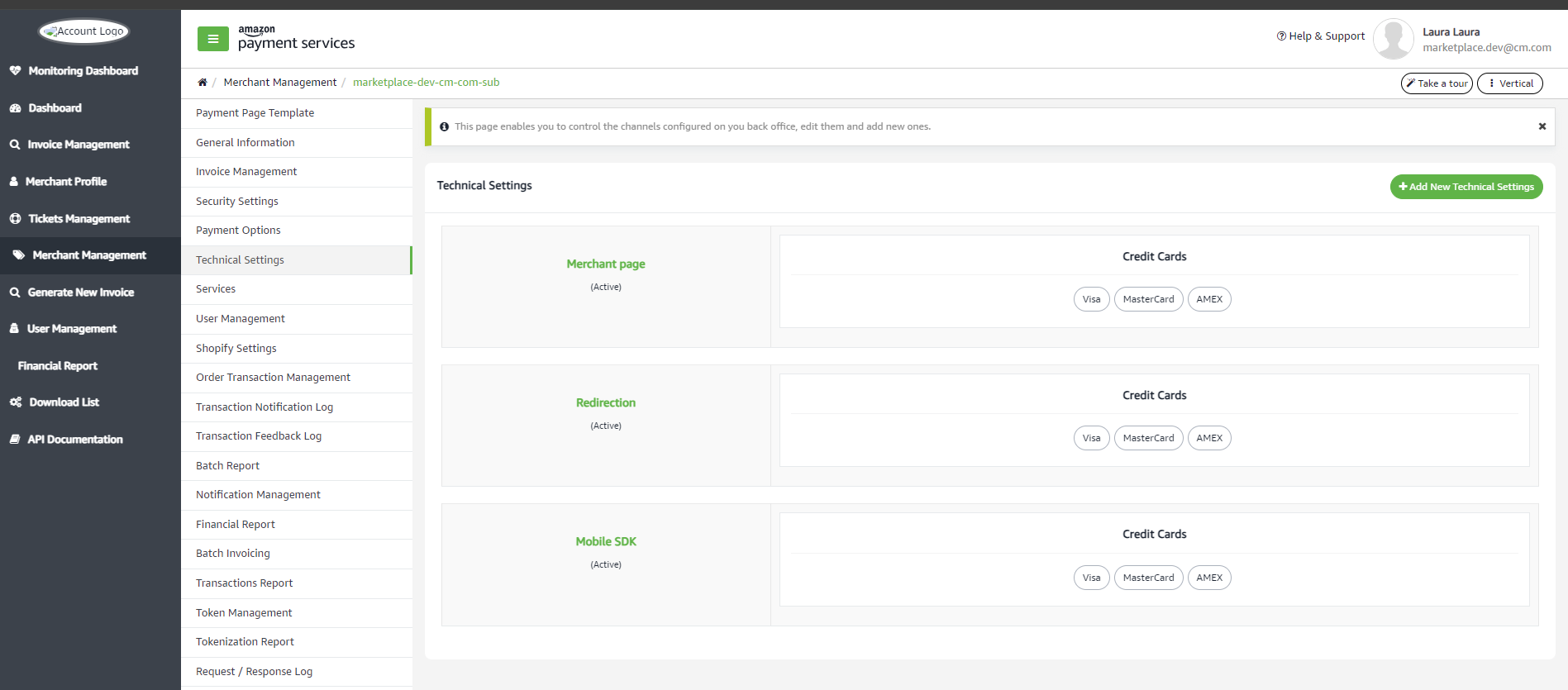Open Transaction Notification Log
This screenshot has height=690, width=1568.
(297, 407)
